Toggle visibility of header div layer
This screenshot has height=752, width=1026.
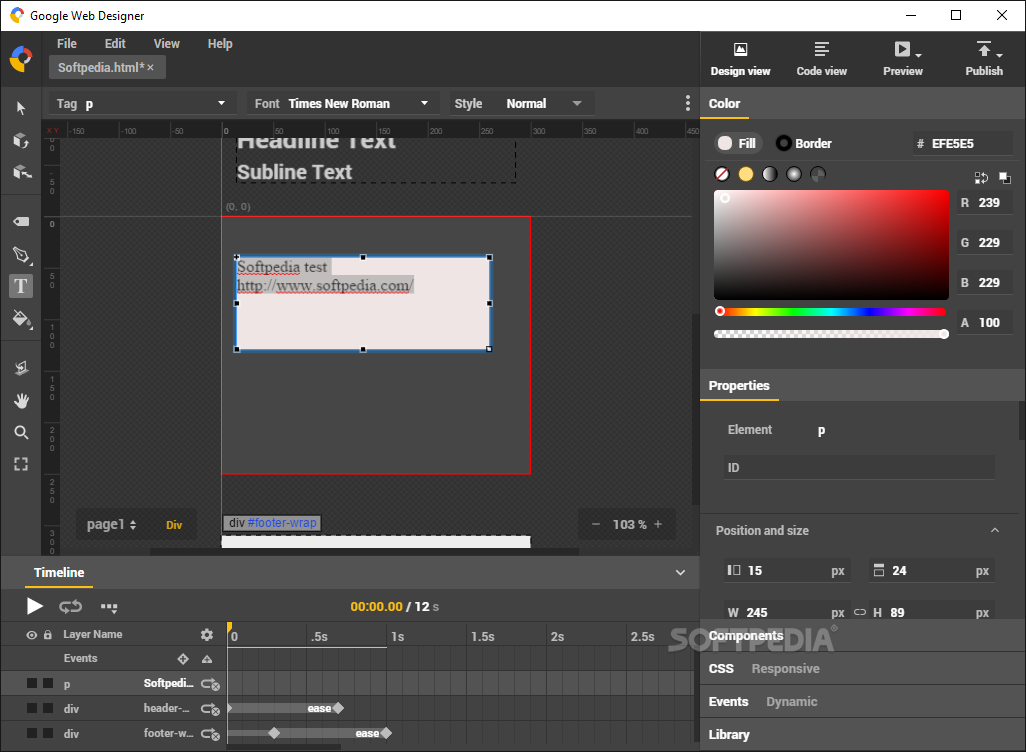coord(31,708)
